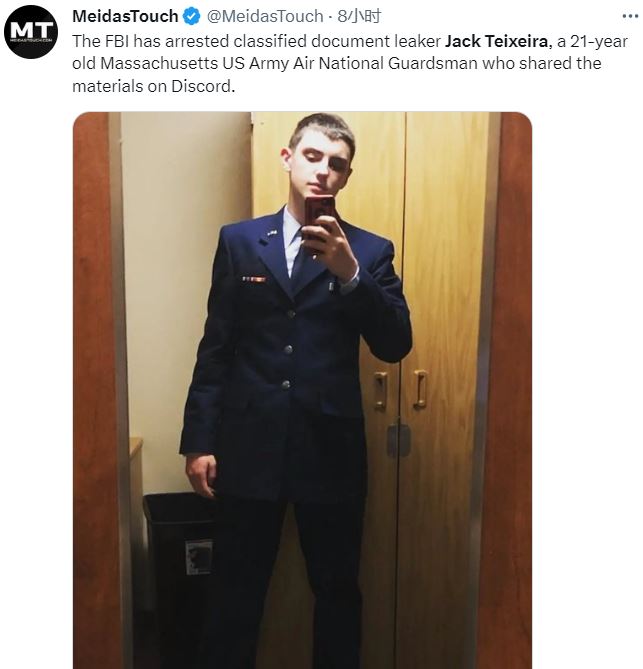
Task: Click the bold name Jack Teixeira
Action: 496,41
